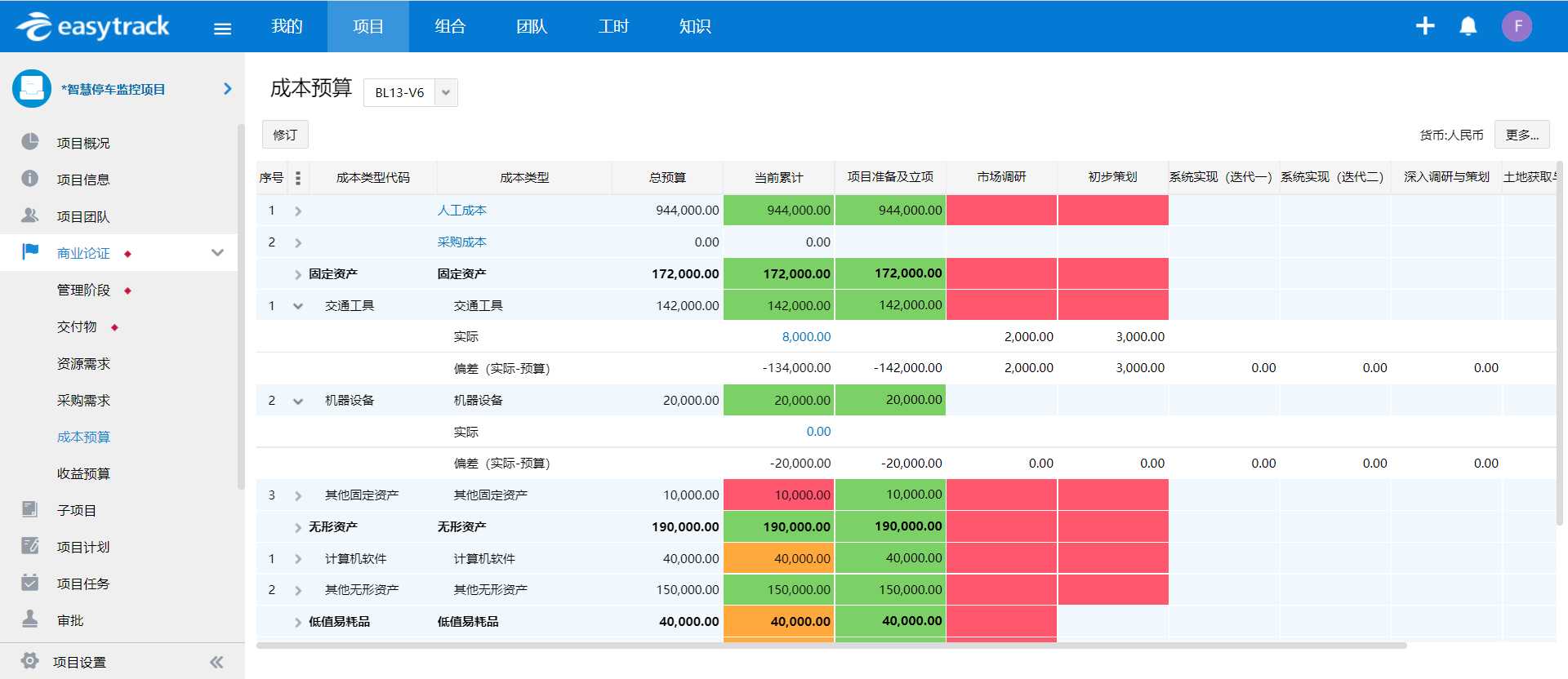Collapse the 机器设备 row
This screenshot has height=679, width=1568.
298,401
